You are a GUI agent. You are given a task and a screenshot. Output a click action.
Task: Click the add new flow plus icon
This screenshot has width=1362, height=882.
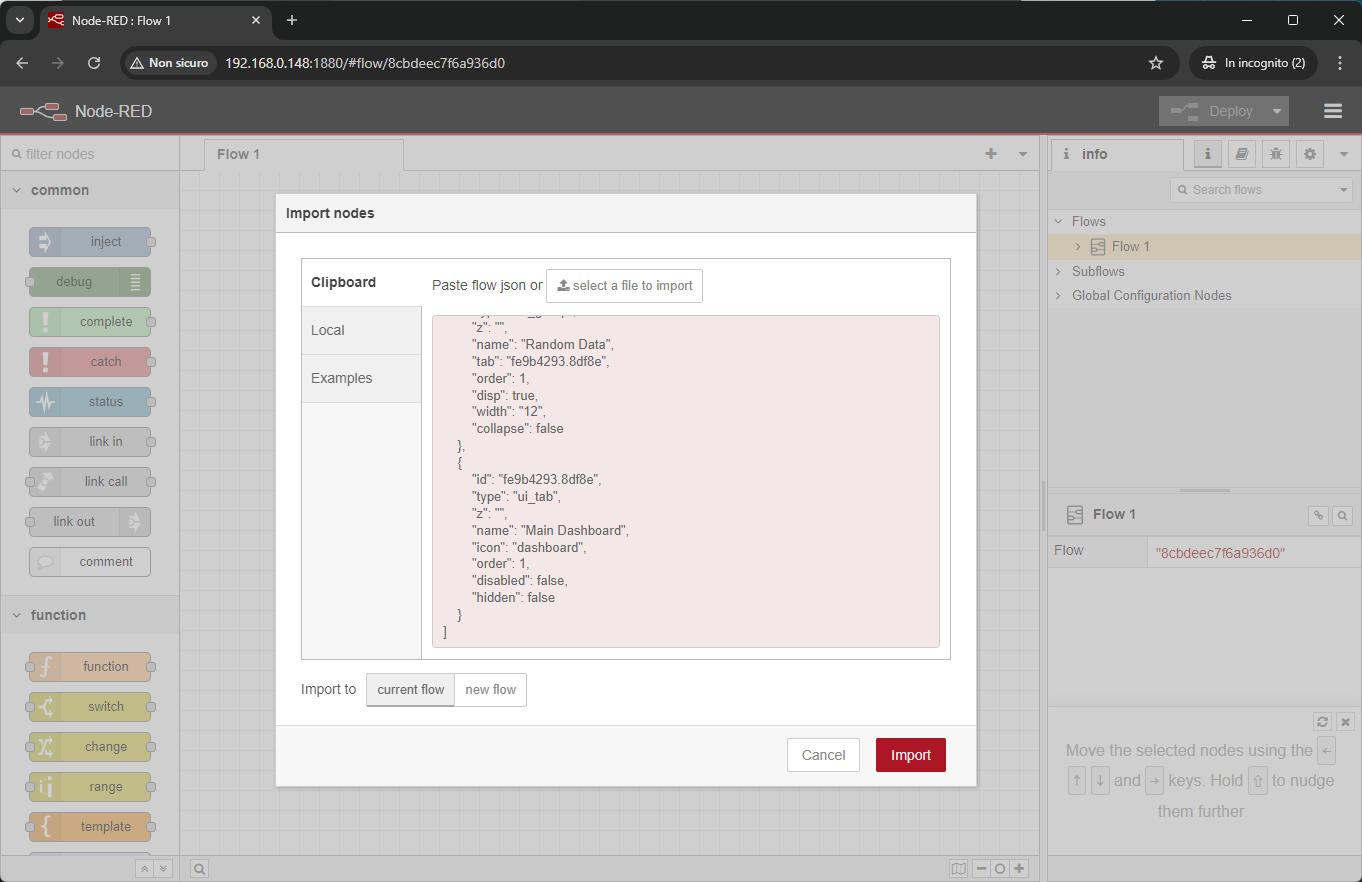pyautogui.click(x=991, y=154)
